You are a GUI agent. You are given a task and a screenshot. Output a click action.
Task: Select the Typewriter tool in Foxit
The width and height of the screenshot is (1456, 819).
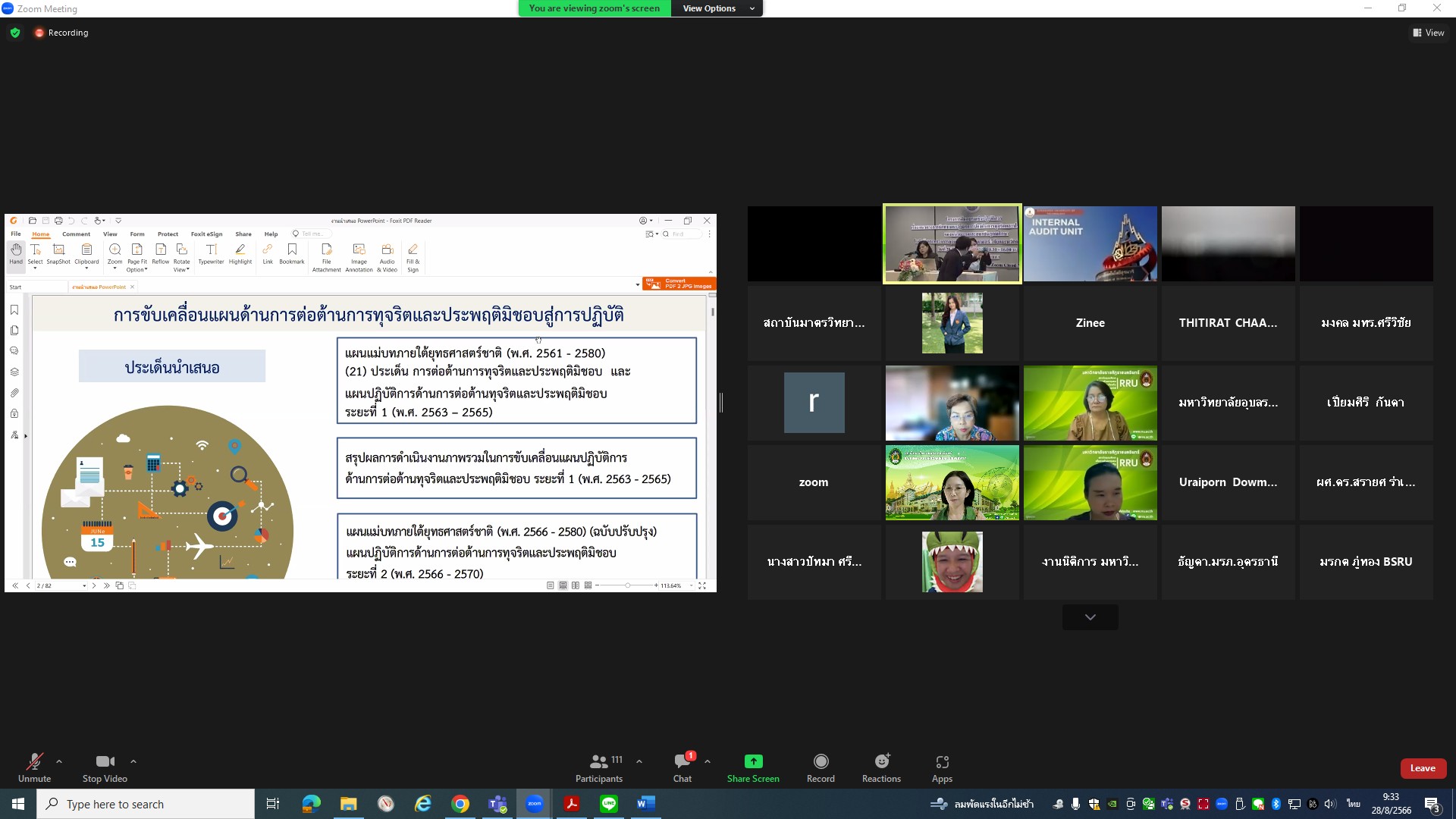[x=211, y=253]
